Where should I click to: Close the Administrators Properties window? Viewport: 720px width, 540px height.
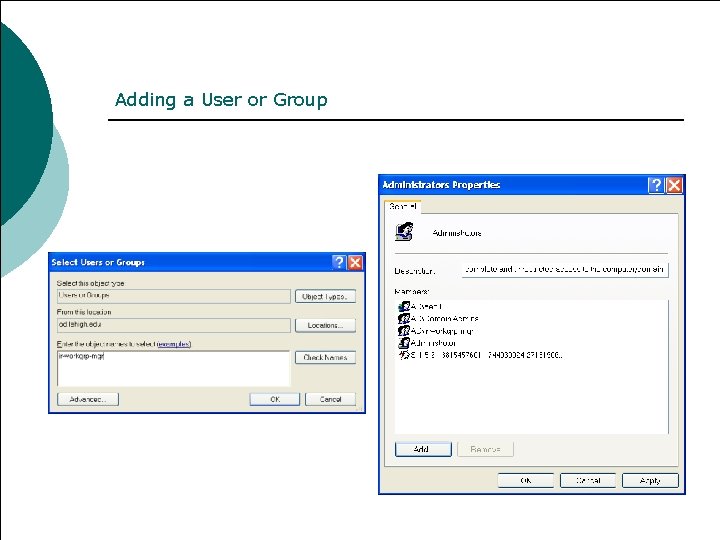pos(674,185)
